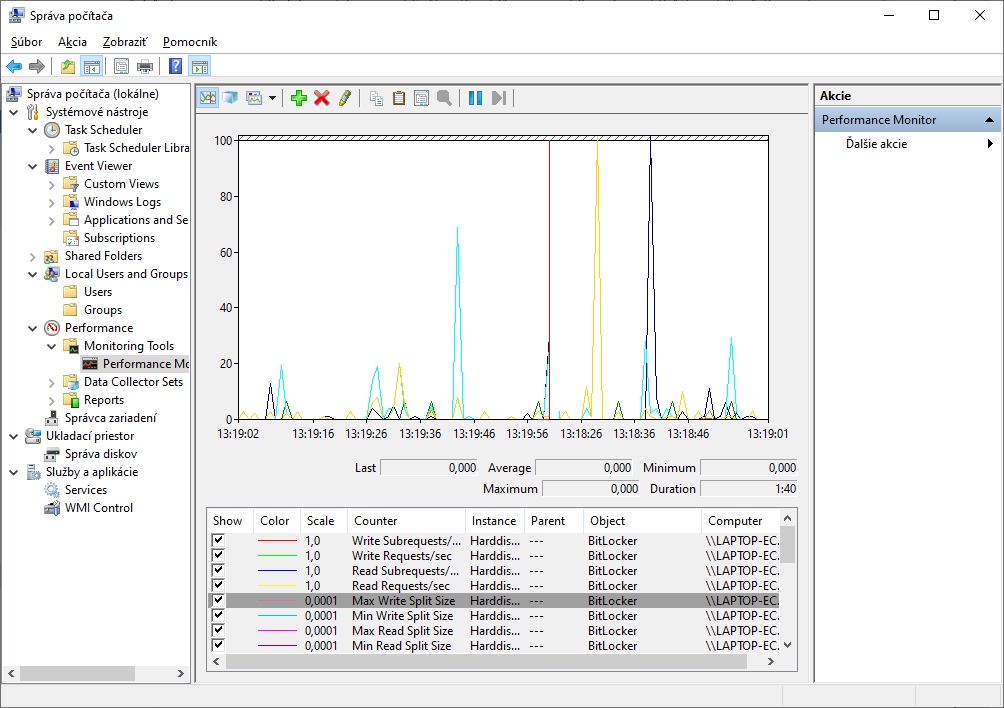
Task: Delete selected counter with red X icon
Action: tap(321, 98)
